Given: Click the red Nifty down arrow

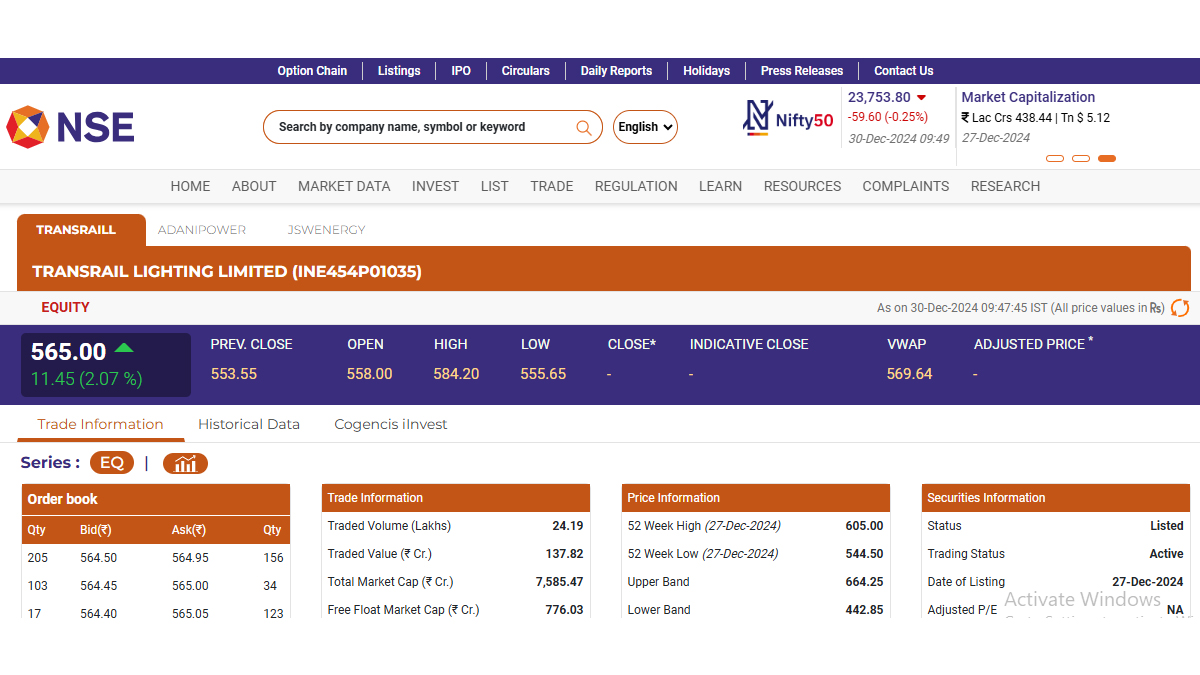Looking at the screenshot, I should click(x=921, y=98).
